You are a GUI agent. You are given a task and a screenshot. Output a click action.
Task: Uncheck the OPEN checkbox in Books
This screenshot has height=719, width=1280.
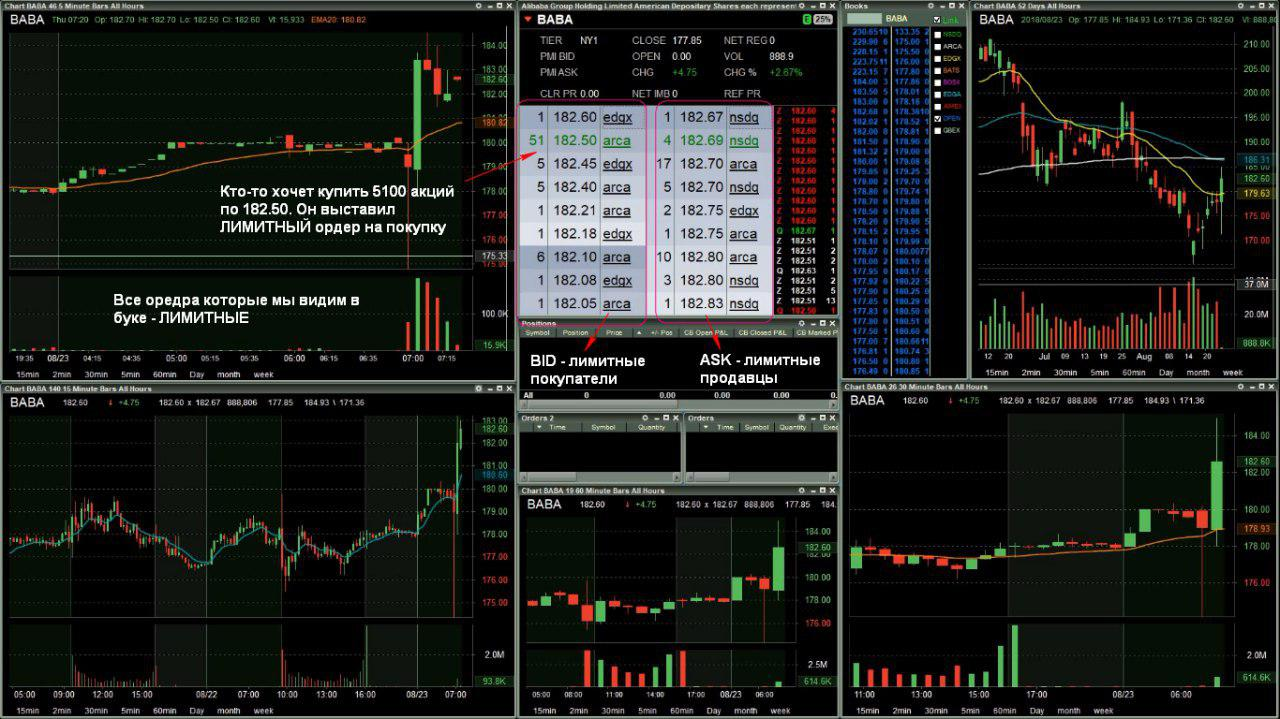point(936,118)
